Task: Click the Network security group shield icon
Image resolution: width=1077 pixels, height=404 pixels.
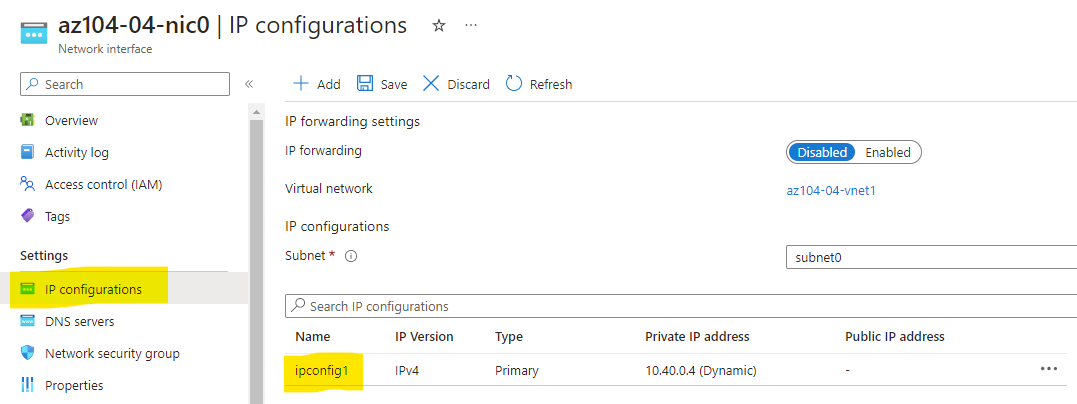Action: point(27,353)
